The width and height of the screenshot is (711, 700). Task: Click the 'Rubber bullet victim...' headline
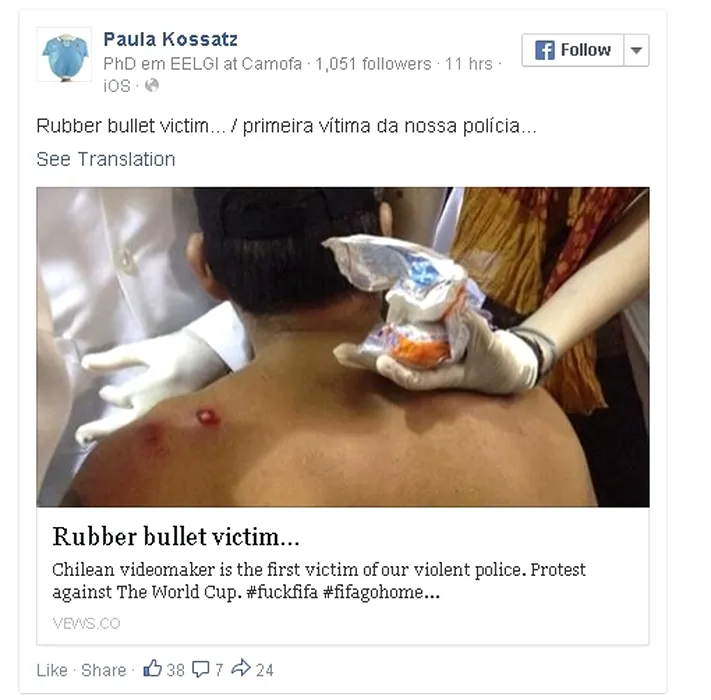click(x=176, y=536)
